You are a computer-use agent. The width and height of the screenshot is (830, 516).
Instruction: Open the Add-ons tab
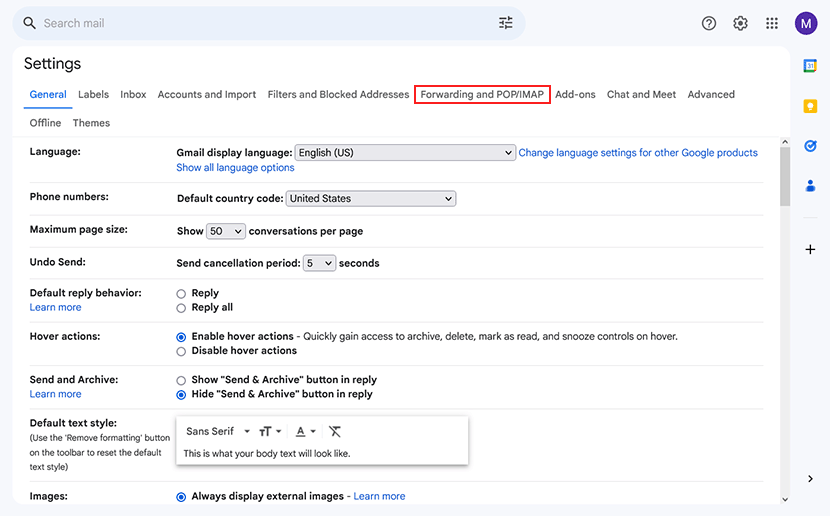click(x=575, y=94)
